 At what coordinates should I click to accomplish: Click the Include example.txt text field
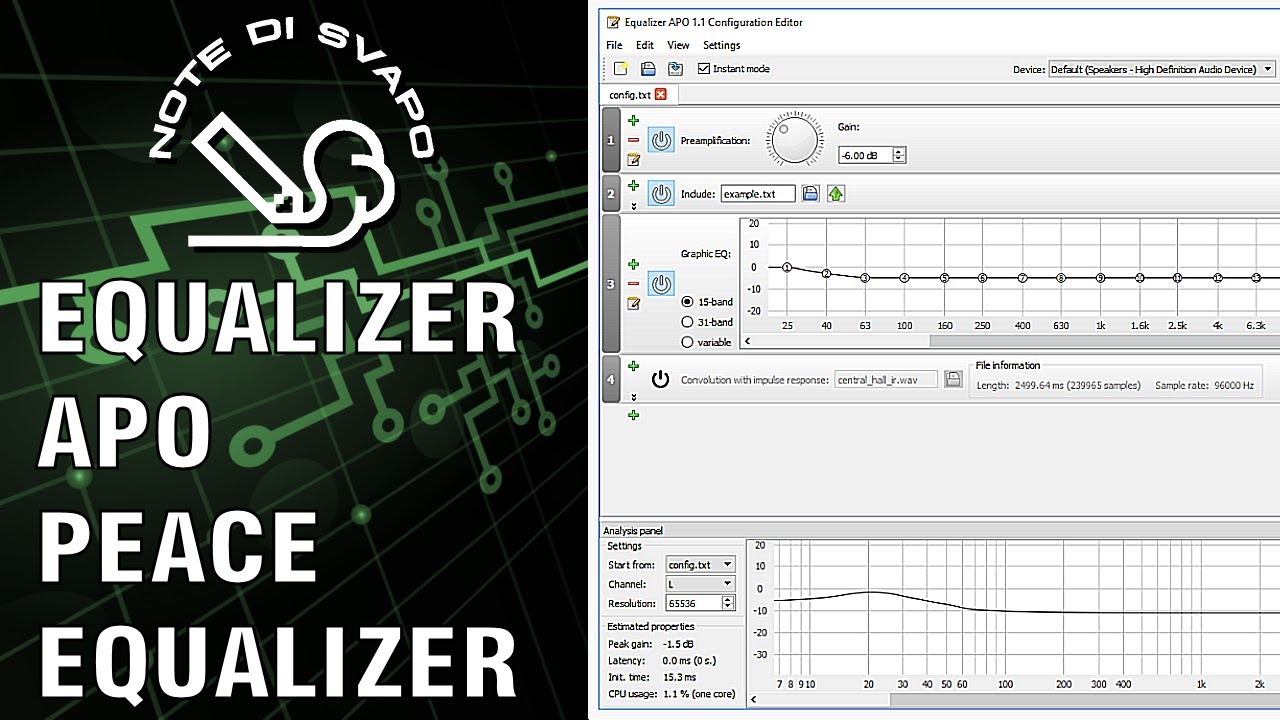(758, 193)
